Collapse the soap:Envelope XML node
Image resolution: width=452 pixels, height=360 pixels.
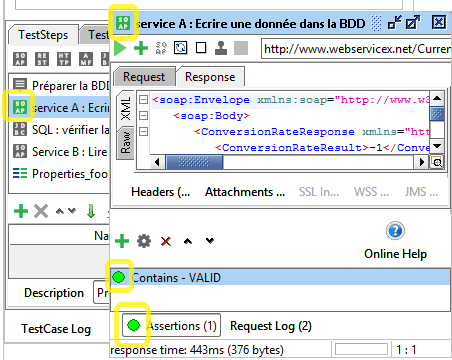(x=143, y=100)
